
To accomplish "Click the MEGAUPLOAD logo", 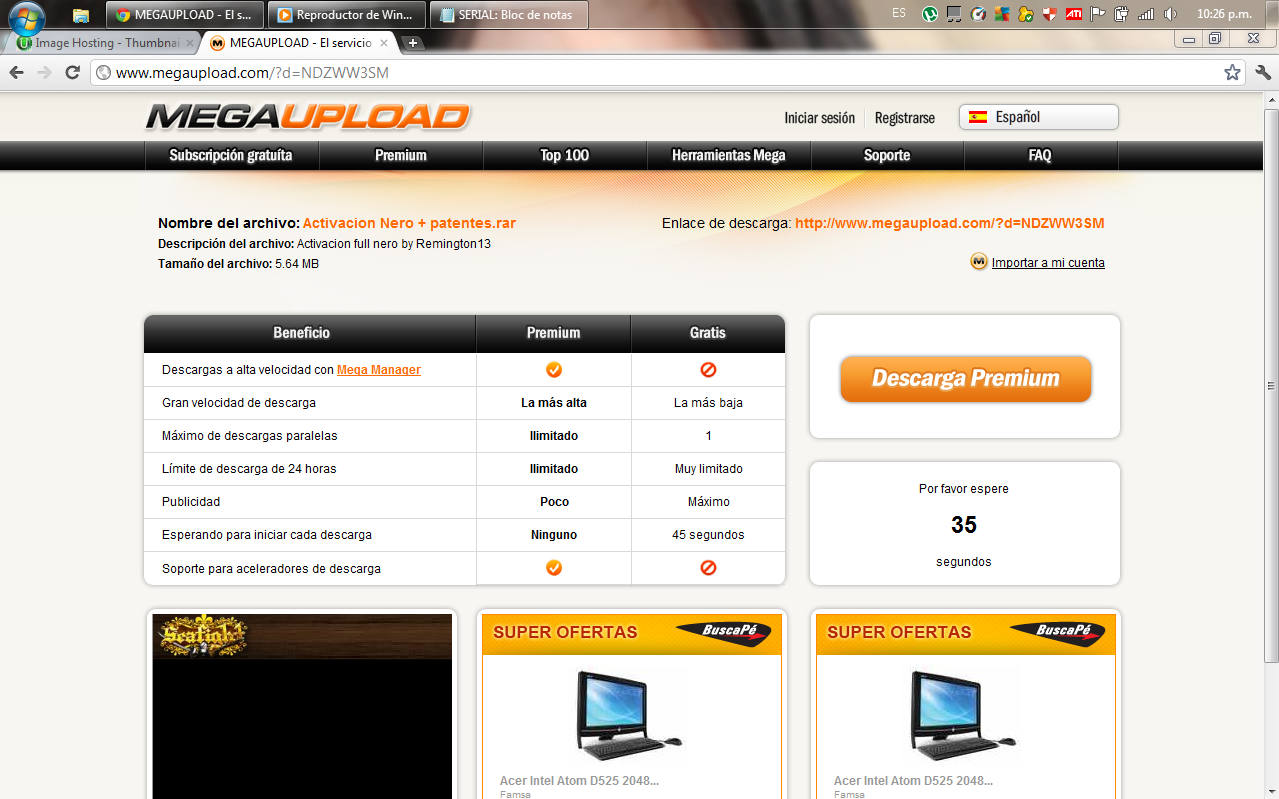I will pyautogui.click(x=308, y=117).
